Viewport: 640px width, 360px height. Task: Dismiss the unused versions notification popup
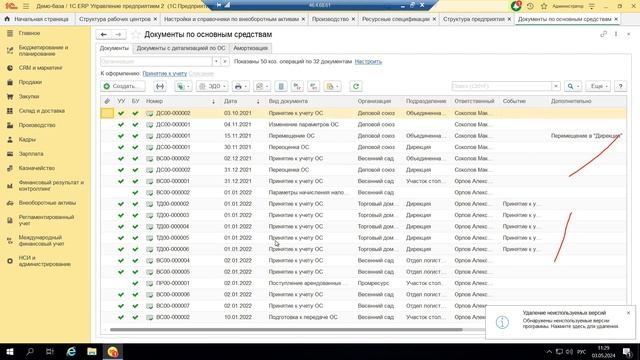click(x=628, y=313)
